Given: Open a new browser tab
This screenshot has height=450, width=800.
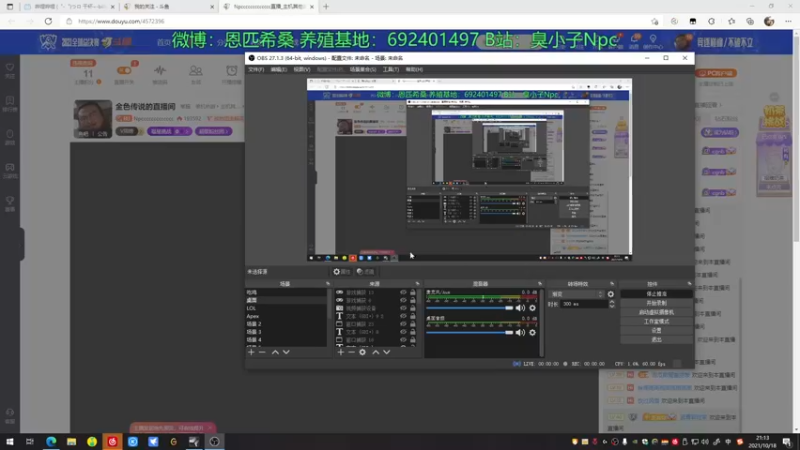Looking at the screenshot, I should point(326,7).
